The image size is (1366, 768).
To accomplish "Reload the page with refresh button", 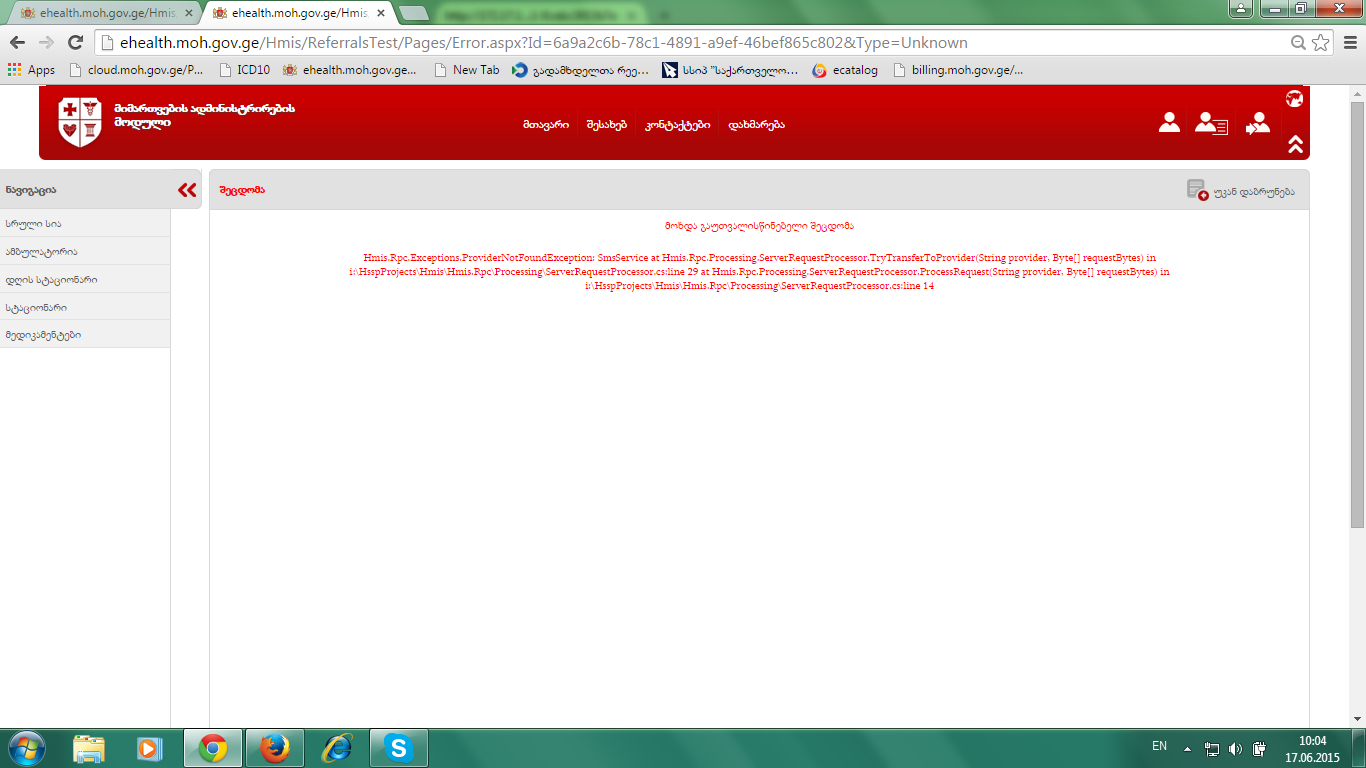I will pyautogui.click(x=75, y=42).
